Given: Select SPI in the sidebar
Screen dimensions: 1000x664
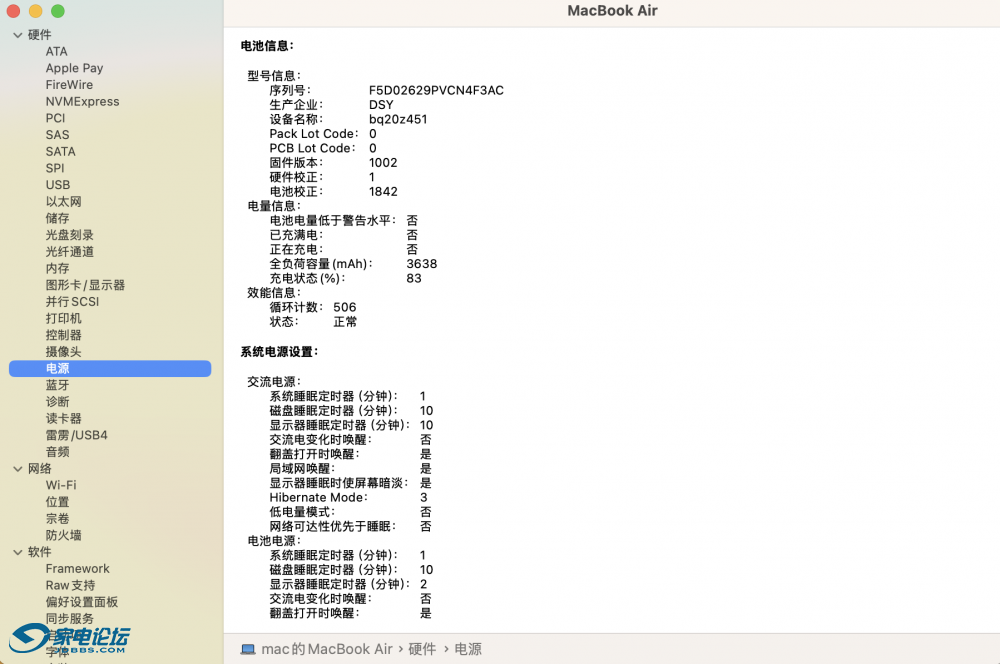Looking at the screenshot, I should (55, 168).
